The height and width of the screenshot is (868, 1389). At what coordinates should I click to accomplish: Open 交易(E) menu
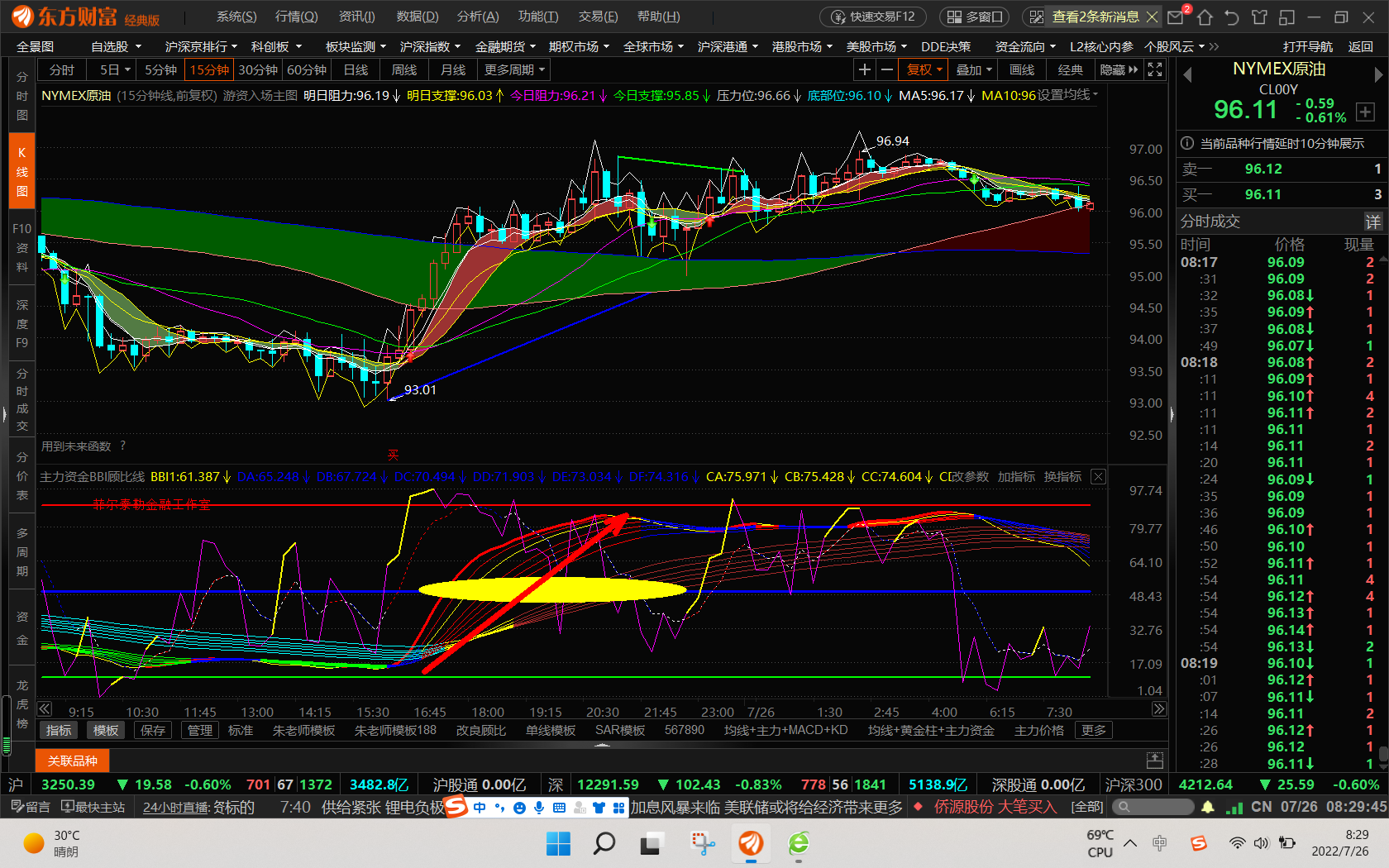coord(599,17)
